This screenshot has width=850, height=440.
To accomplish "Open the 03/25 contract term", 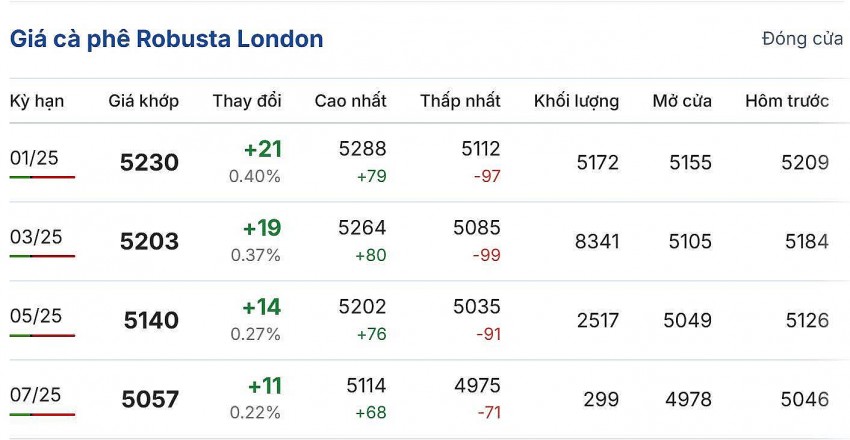I will click(36, 237).
